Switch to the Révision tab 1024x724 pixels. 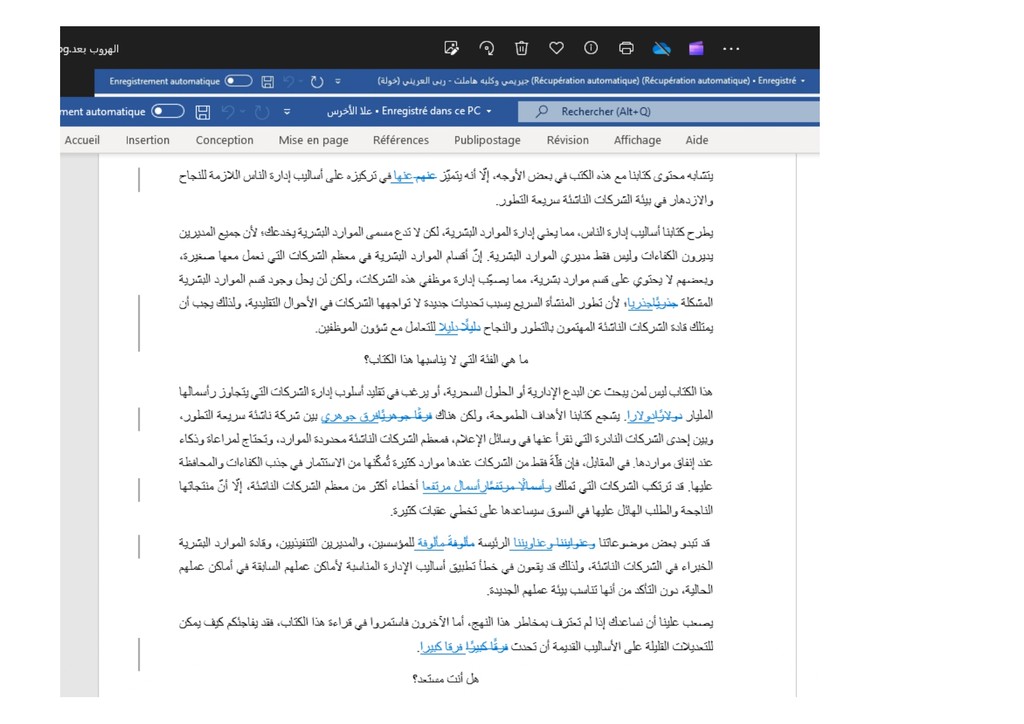(568, 140)
